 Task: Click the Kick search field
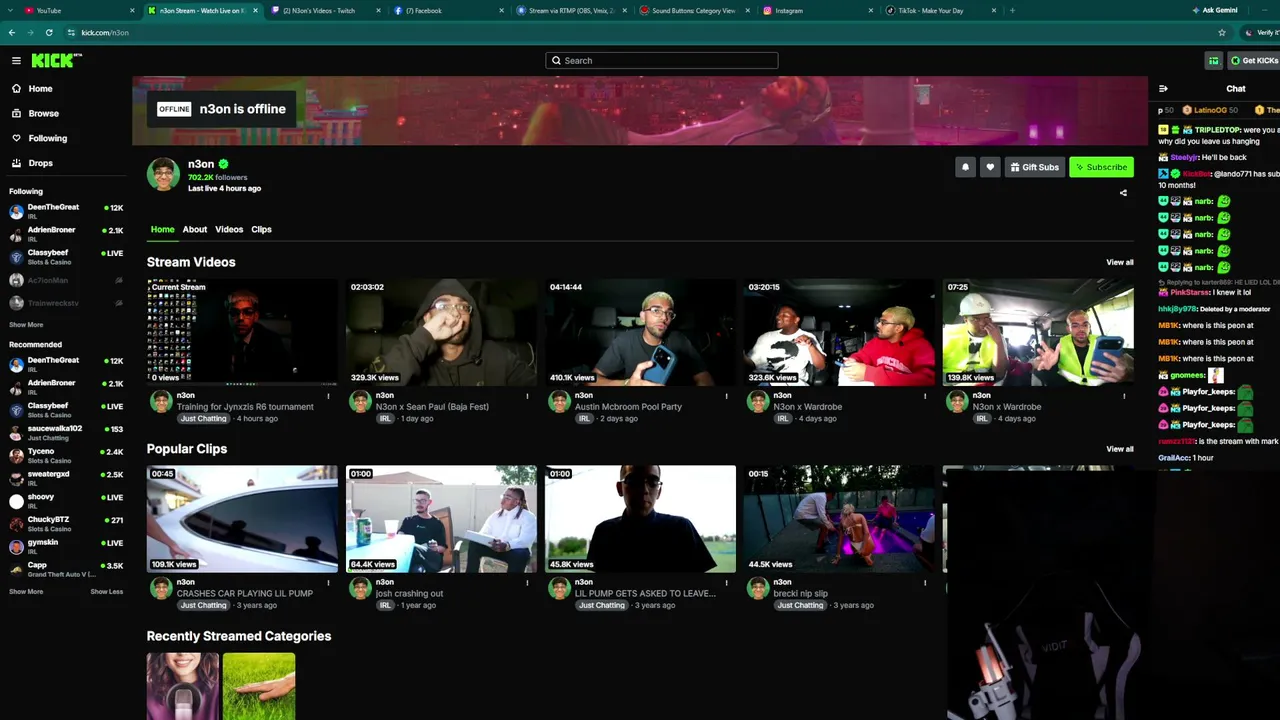(661, 61)
